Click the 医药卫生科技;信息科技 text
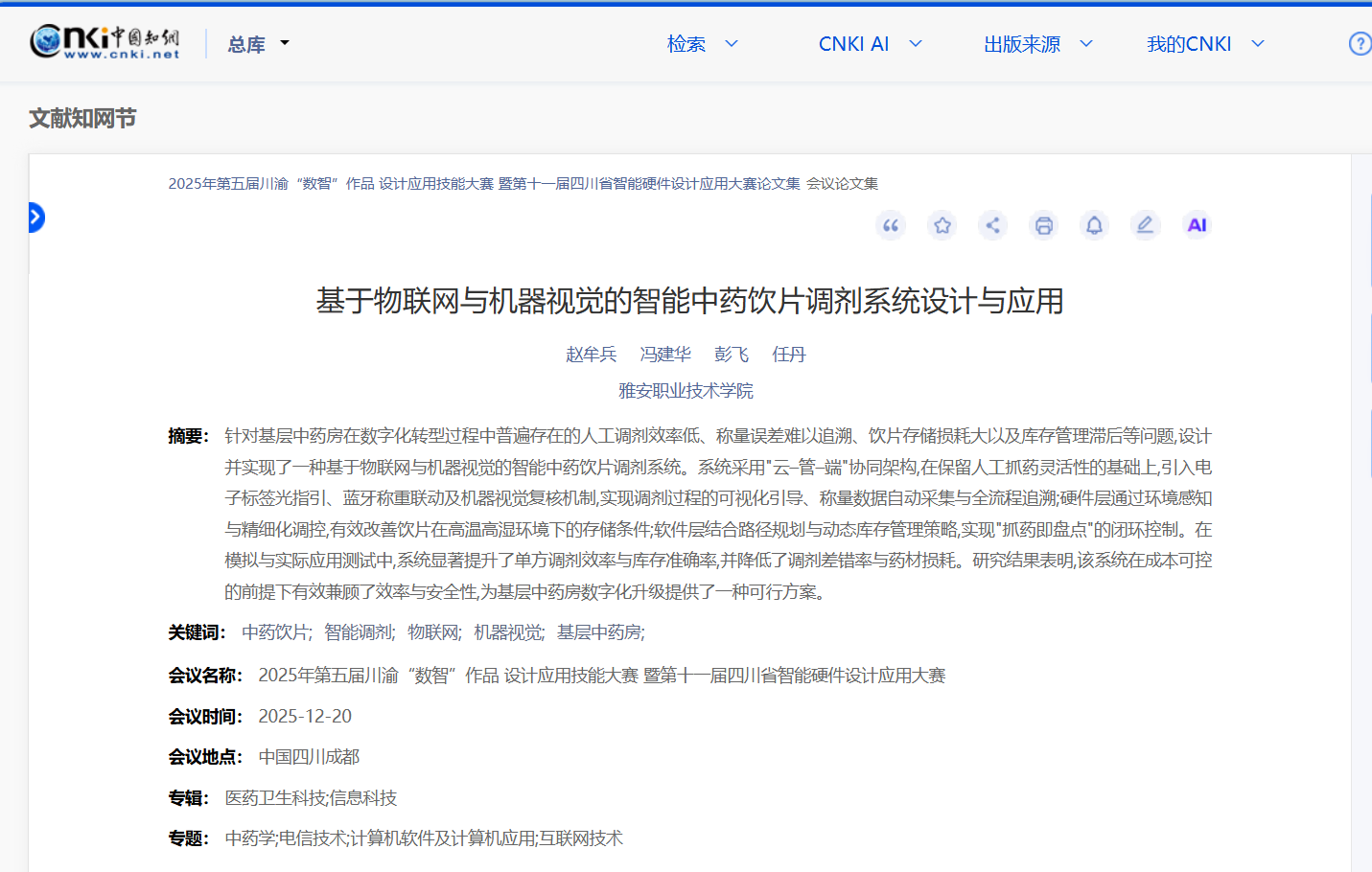Viewport: 1372px width, 872px height. point(311,798)
